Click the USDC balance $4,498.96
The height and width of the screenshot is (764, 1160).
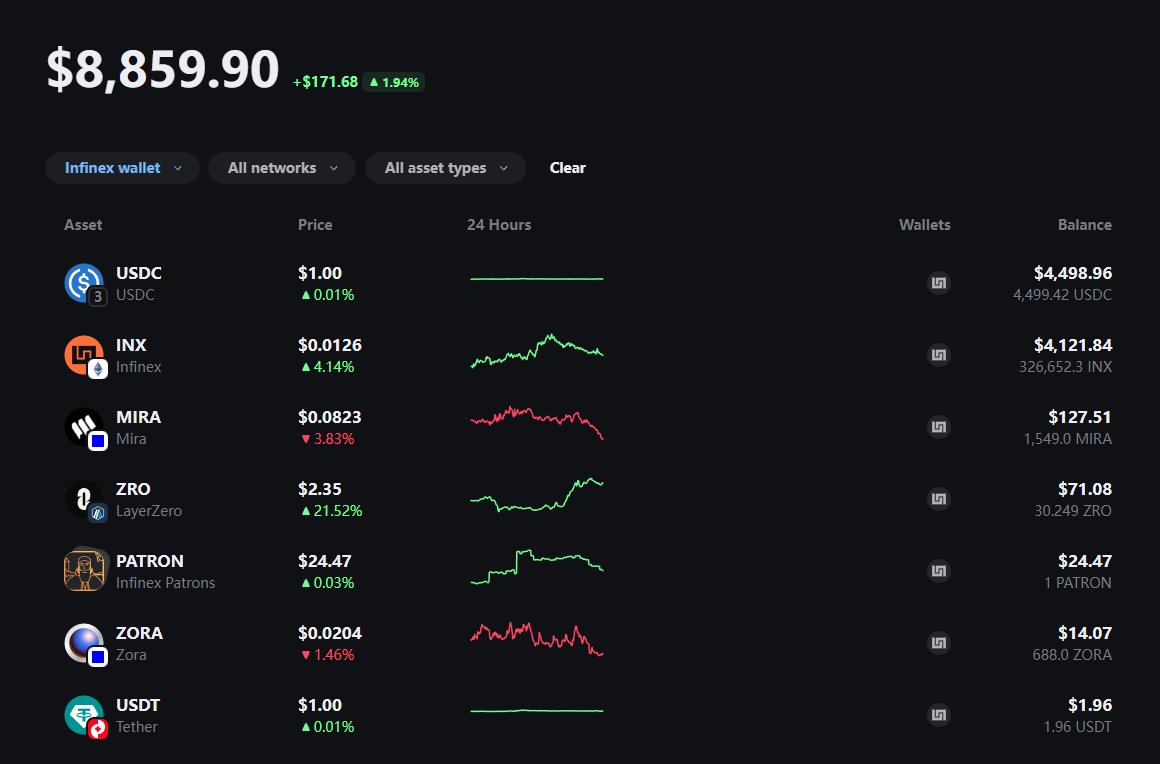click(x=1073, y=273)
